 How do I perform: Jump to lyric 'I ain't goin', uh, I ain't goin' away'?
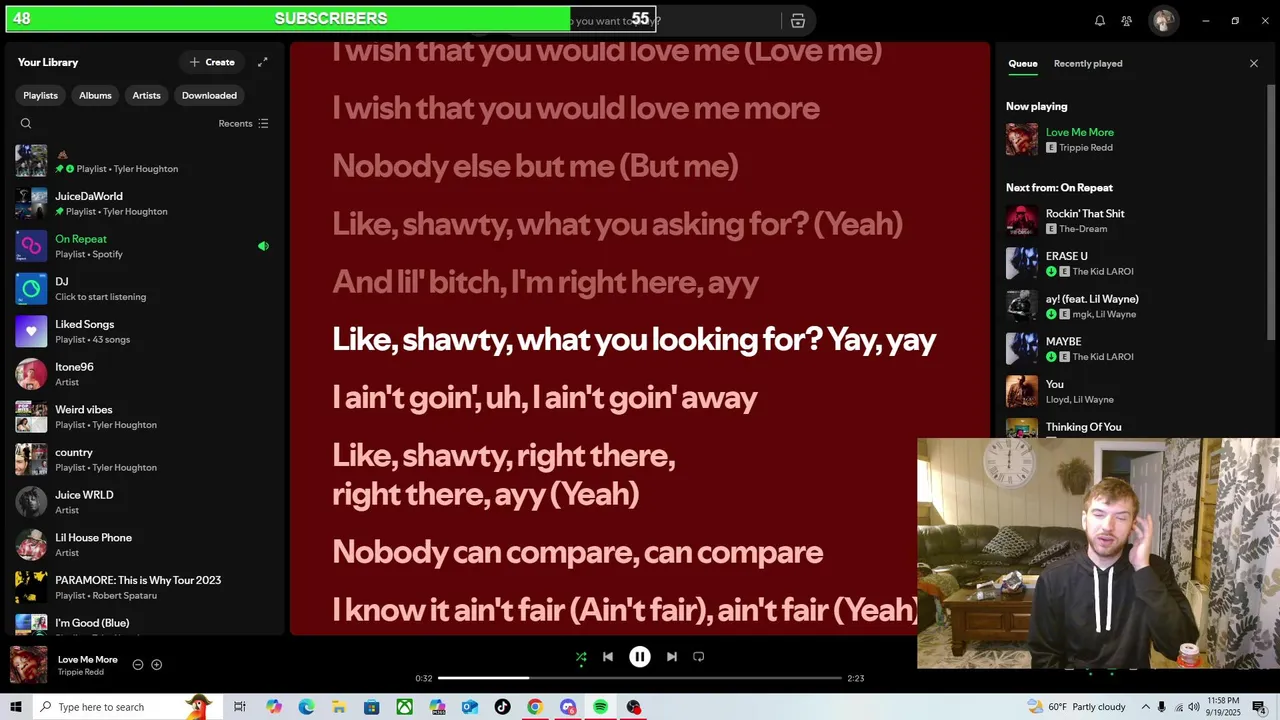click(x=545, y=398)
